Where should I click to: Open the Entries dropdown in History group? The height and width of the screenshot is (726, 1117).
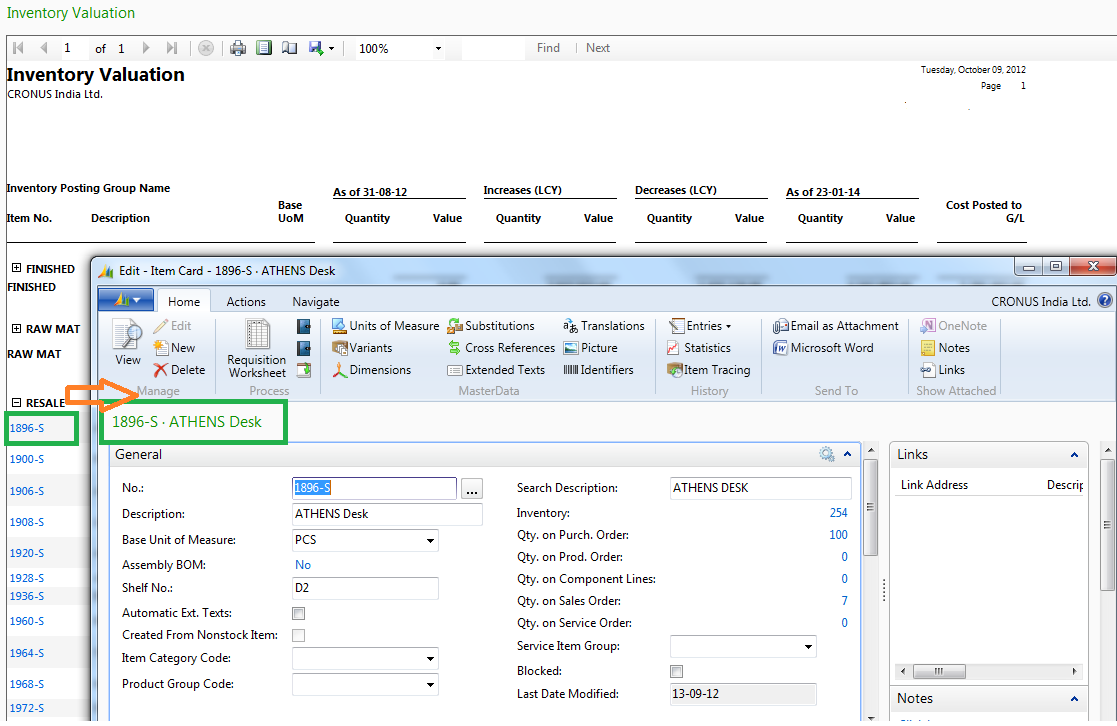700,326
